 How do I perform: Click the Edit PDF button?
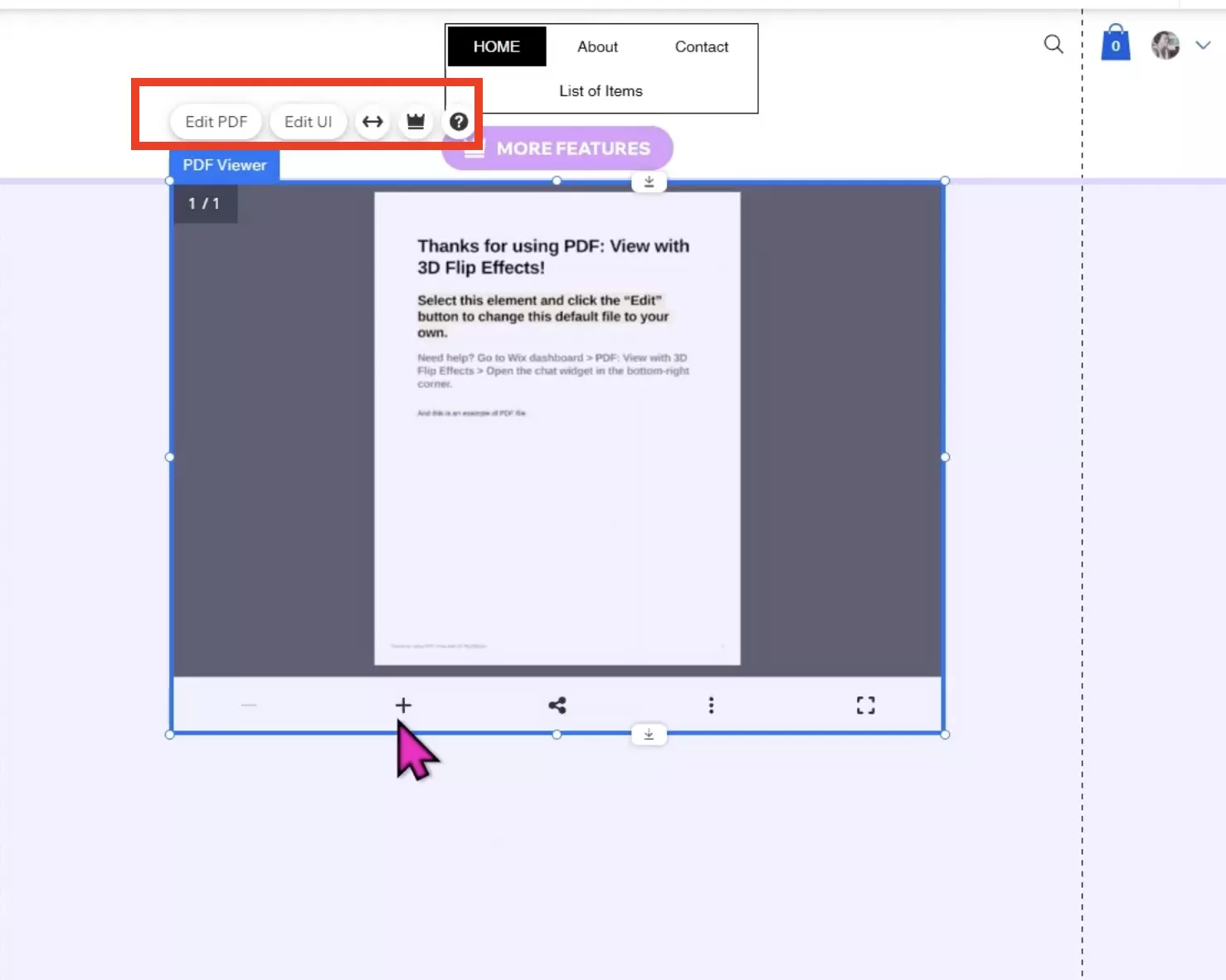coord(216,121)
